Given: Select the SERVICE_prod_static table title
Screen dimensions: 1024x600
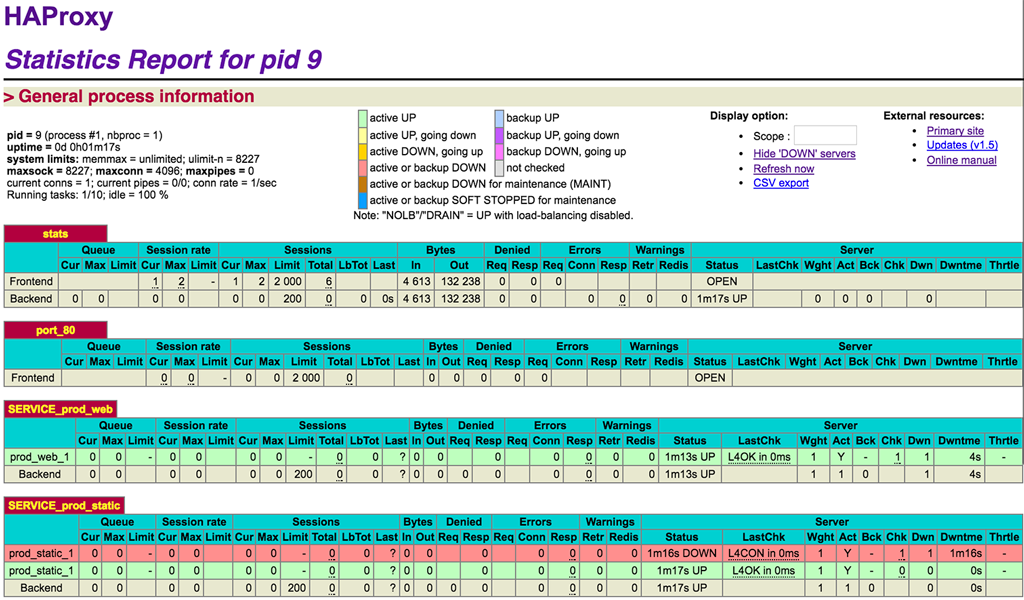Looking at the screenshot, I should 64,505.
